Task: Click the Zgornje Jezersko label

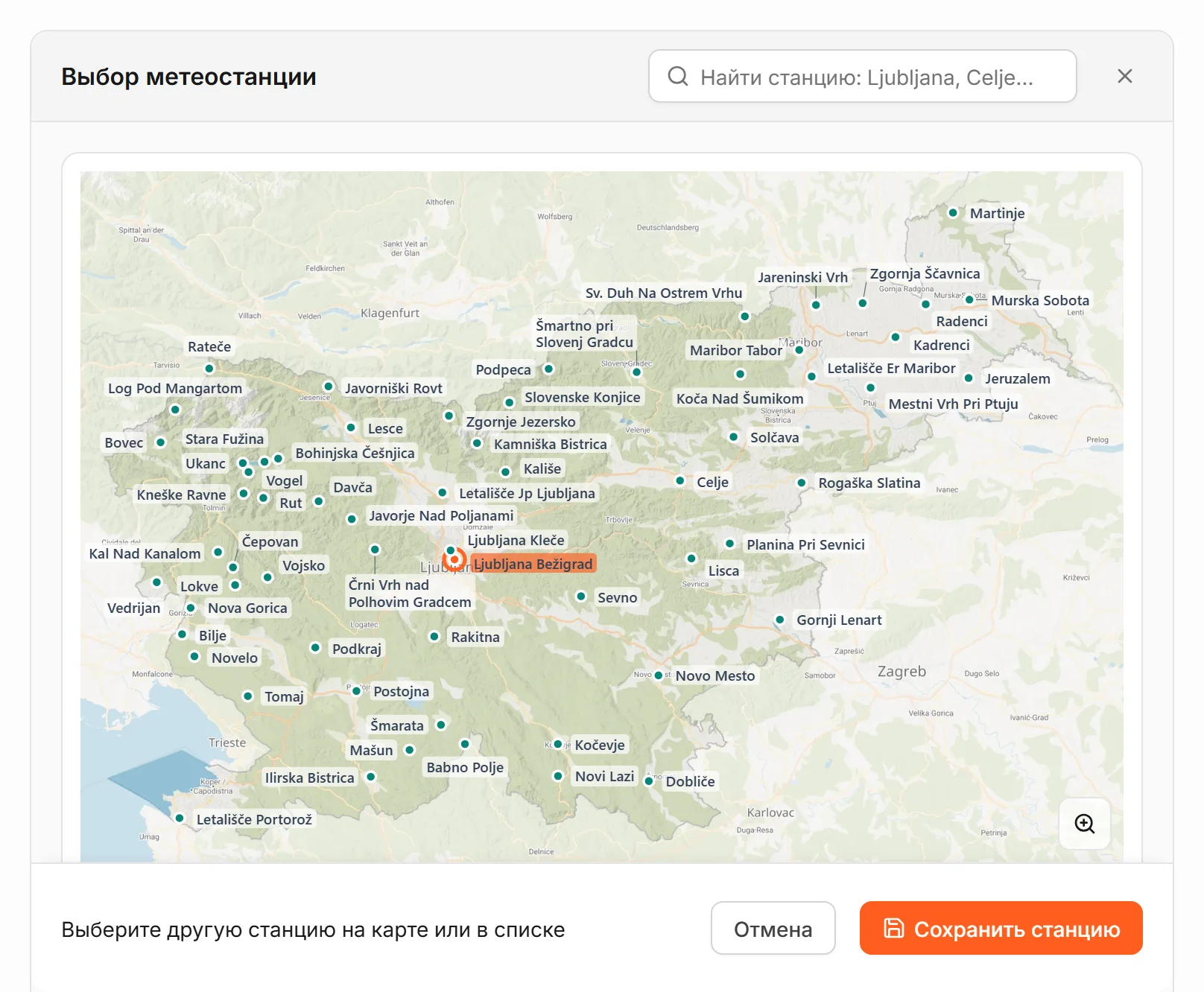Action: (521, 422)
